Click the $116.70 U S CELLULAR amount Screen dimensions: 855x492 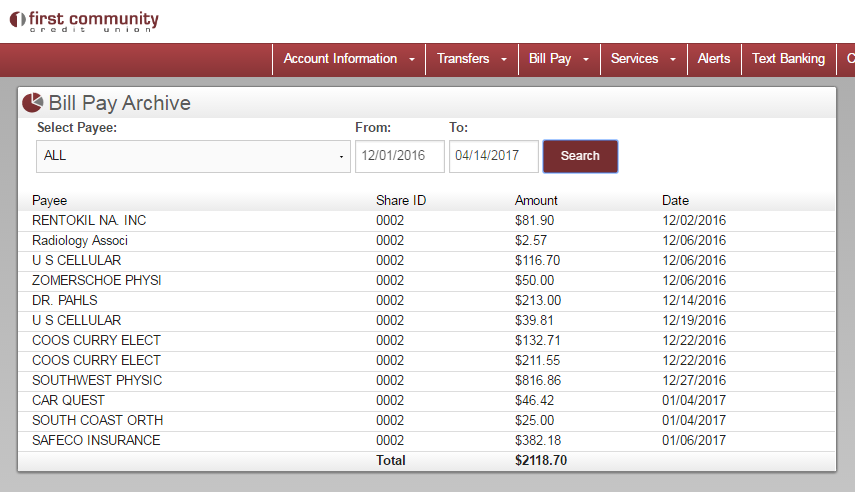[x=537, y=261]
